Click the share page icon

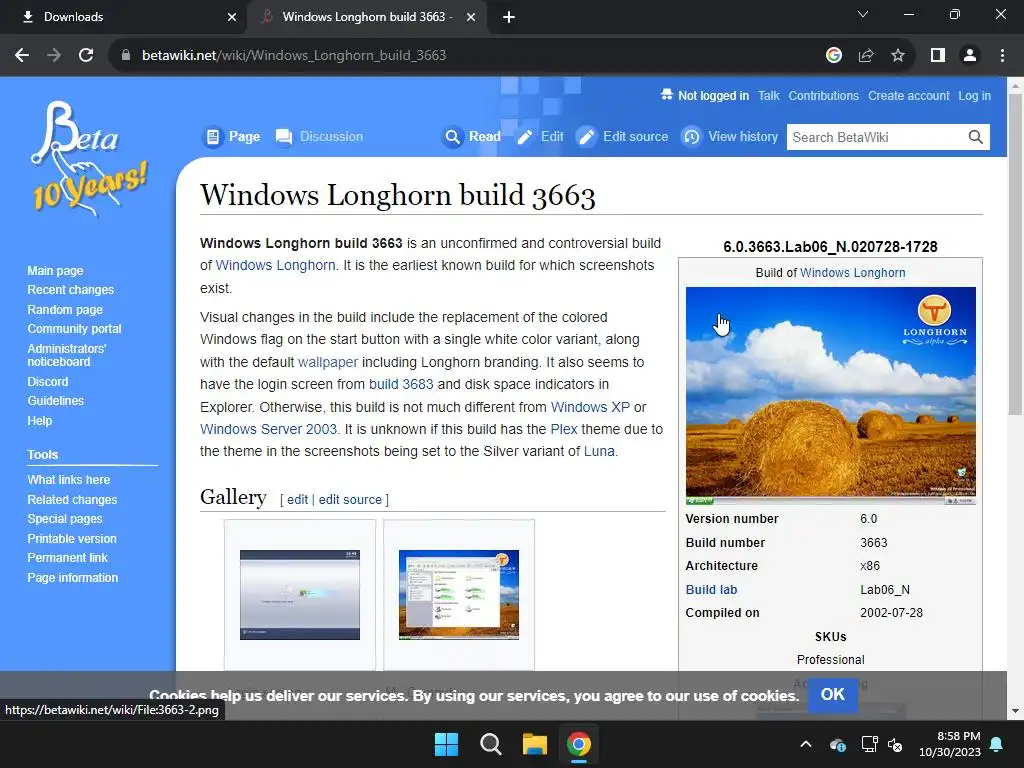pyautogui.click(x=866, y=56)
